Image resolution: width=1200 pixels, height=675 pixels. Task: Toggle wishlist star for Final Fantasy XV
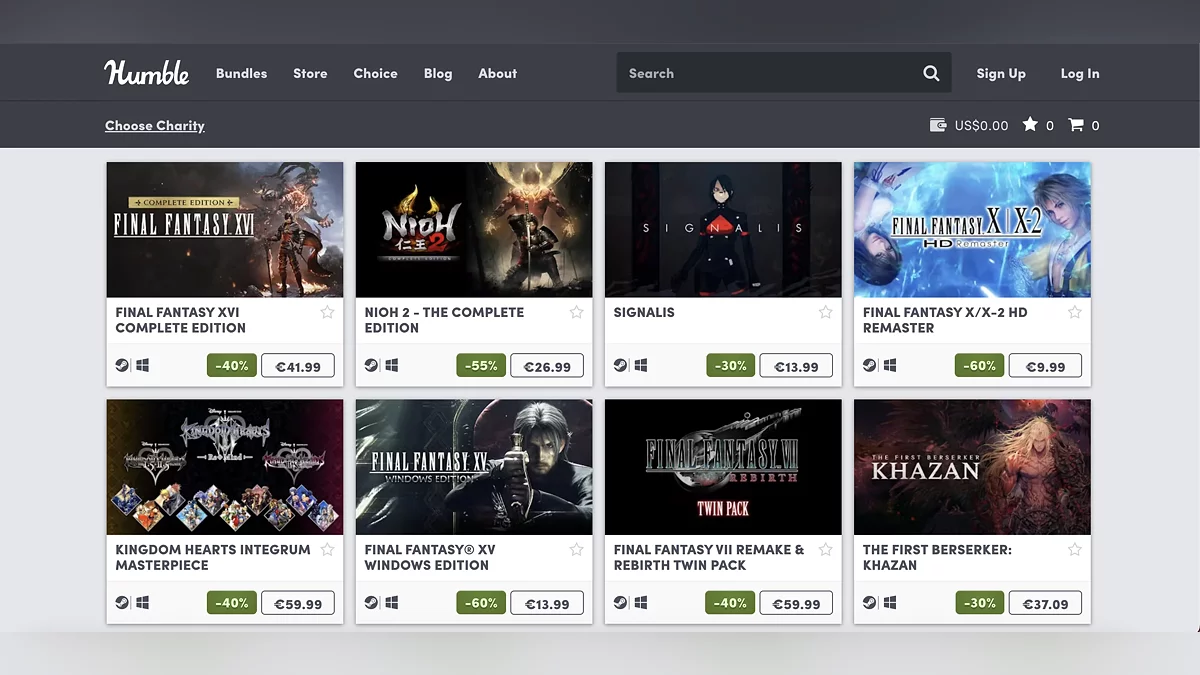[x=576, y=550]
